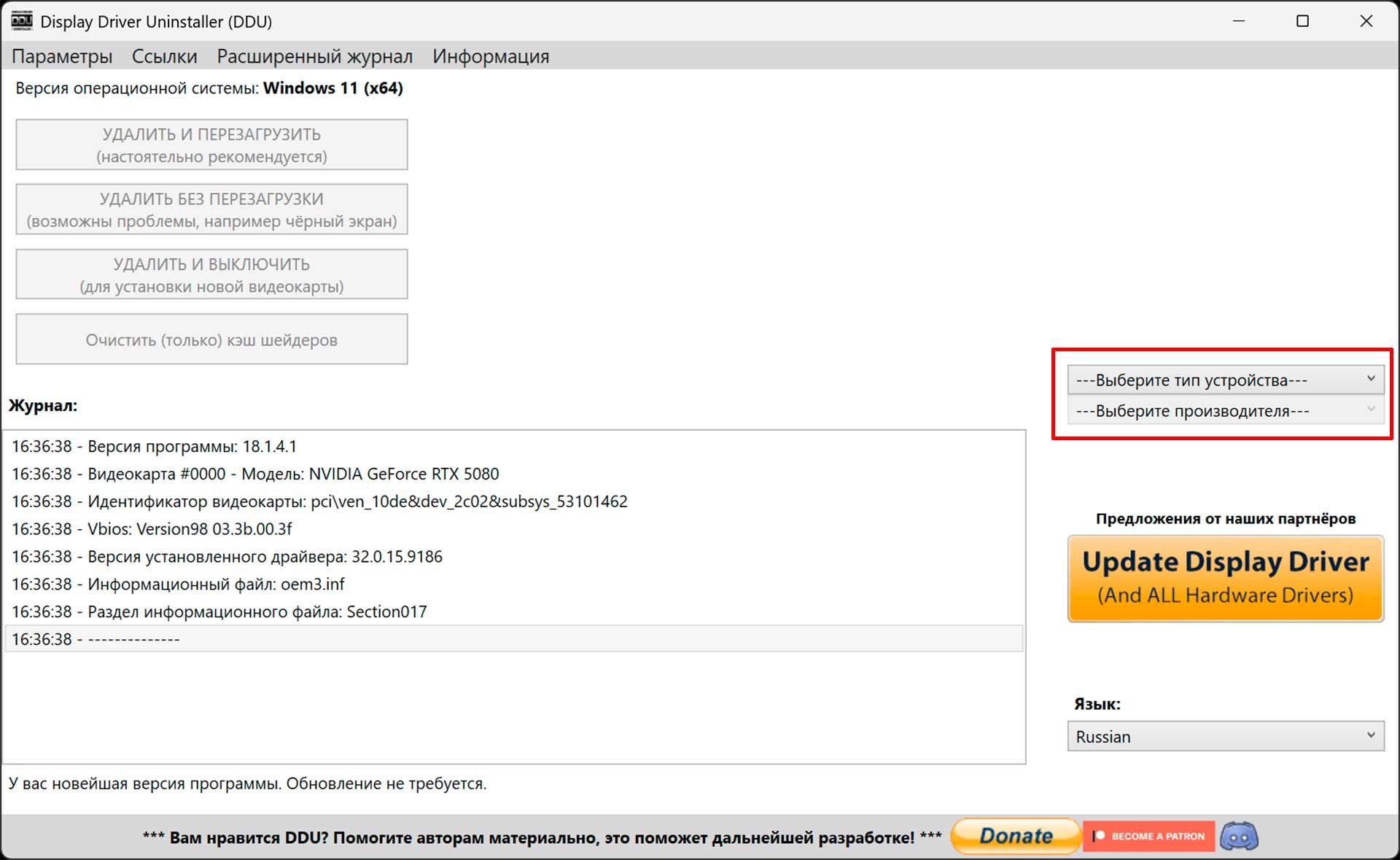Open the language dropdown showing Russian
The width and height of the screenshot is (1400, 860).
pos(1224,736)
